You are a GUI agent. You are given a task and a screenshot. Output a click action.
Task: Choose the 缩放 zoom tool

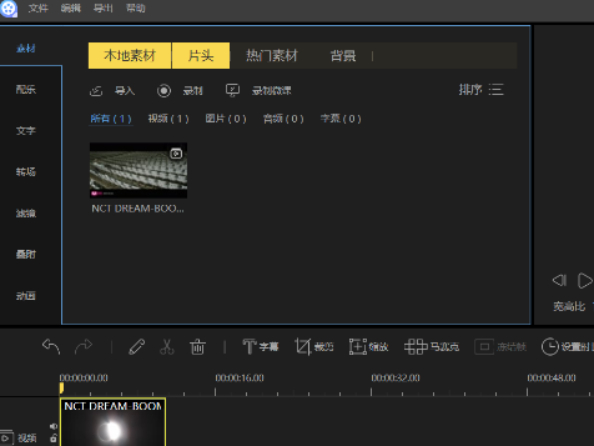click(369, 346)
